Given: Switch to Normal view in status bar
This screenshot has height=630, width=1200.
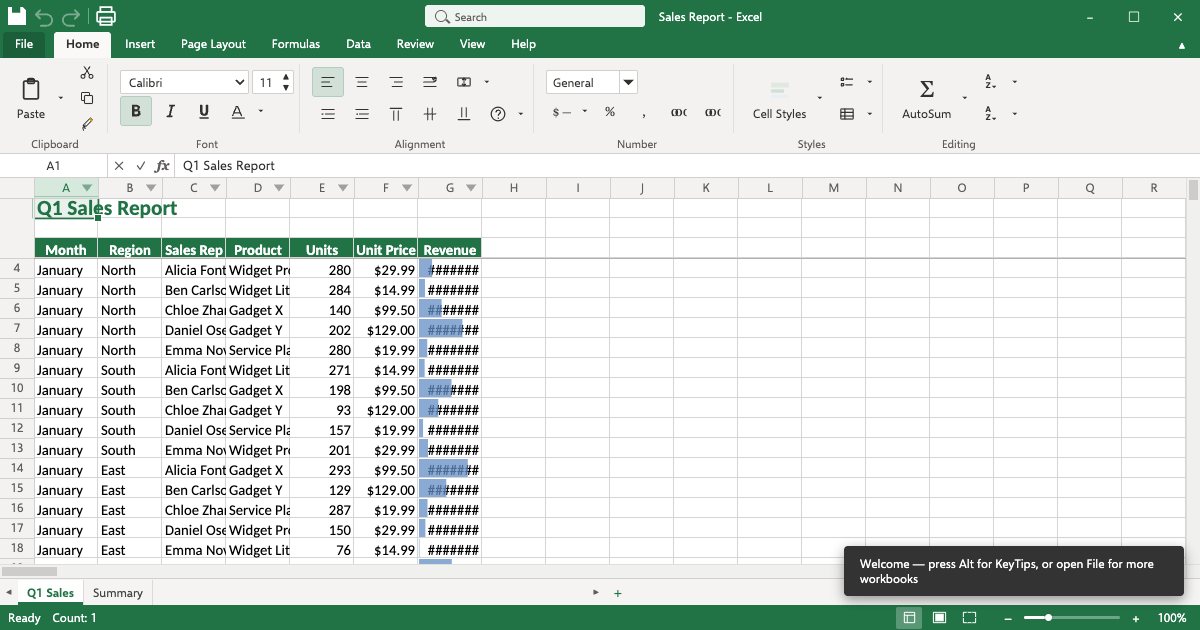Looking at the screenshot, I should pos(909,618).
